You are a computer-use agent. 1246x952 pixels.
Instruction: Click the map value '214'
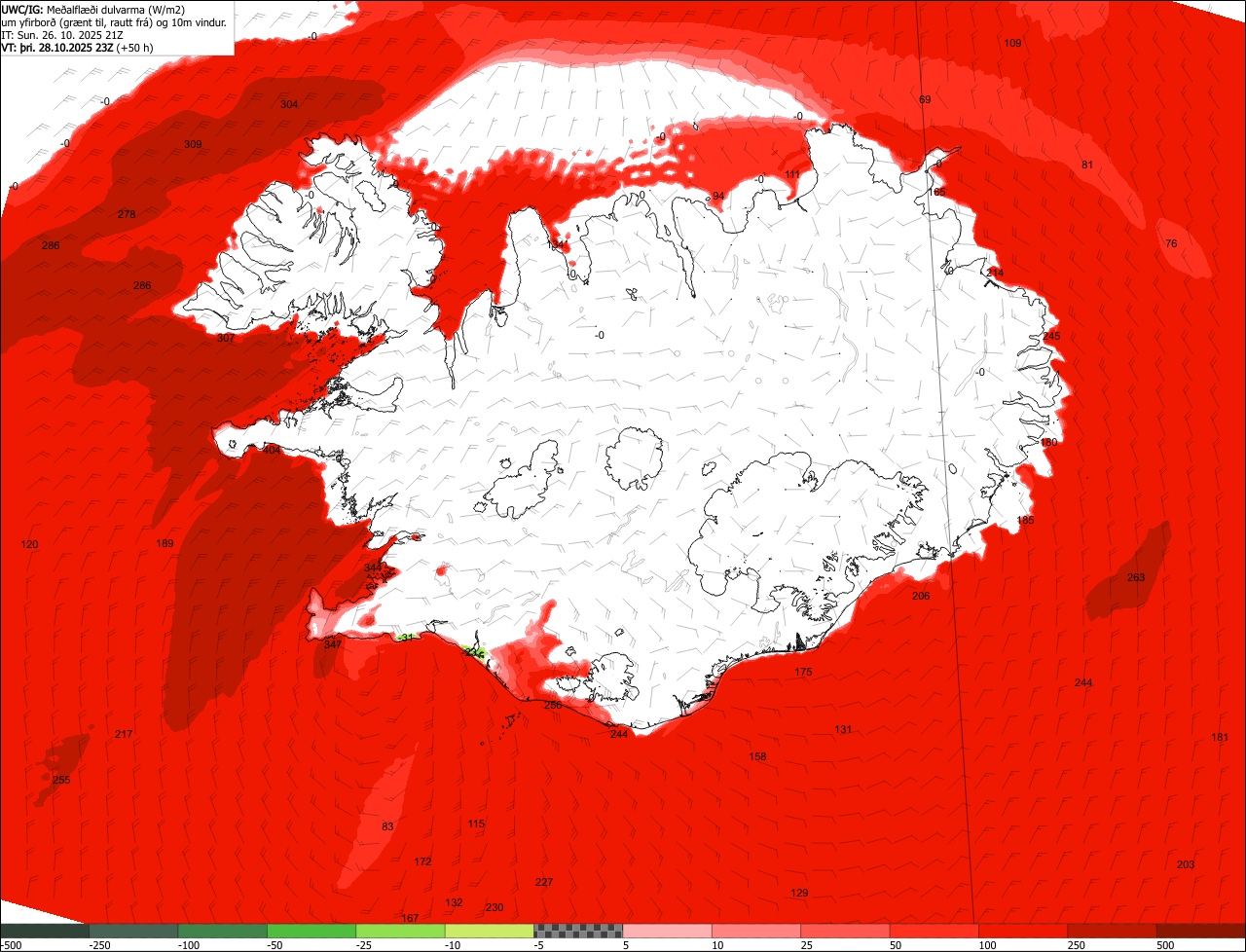(x=995, y=273)
